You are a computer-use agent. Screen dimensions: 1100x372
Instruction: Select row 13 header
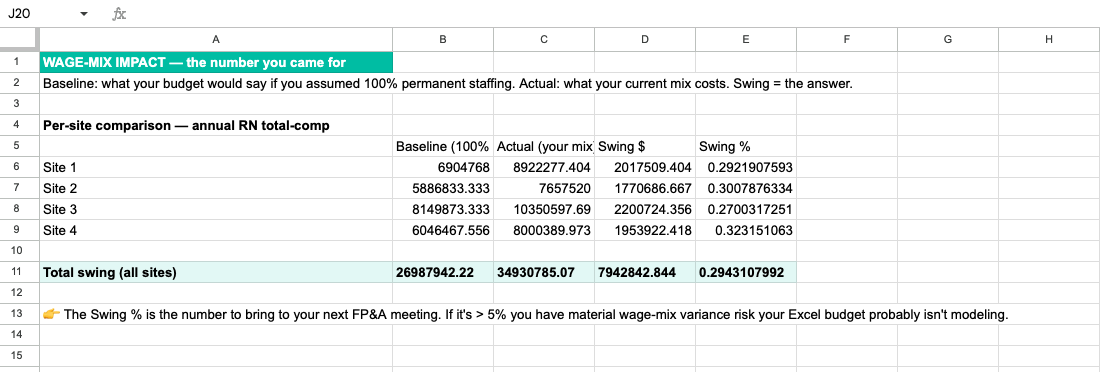click(19, 314)
